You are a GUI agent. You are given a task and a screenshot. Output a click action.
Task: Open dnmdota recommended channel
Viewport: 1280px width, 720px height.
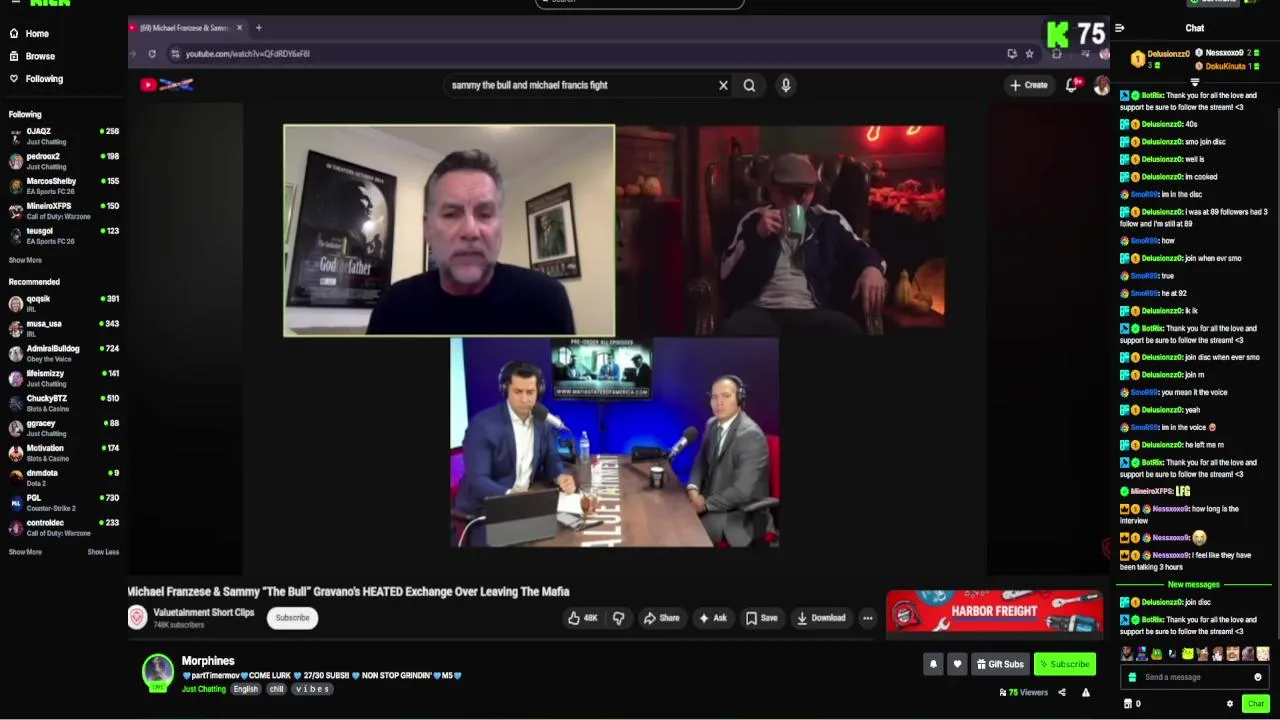tap(63, 477)
